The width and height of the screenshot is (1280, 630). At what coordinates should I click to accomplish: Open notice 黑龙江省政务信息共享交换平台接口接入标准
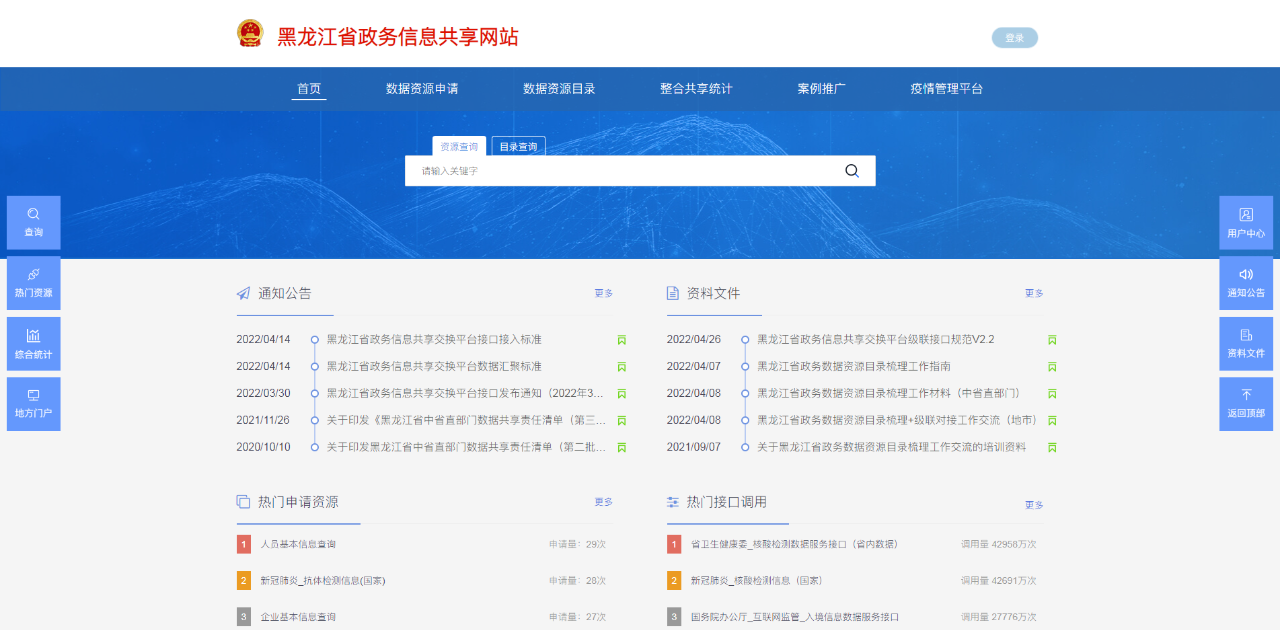(434, 340)
